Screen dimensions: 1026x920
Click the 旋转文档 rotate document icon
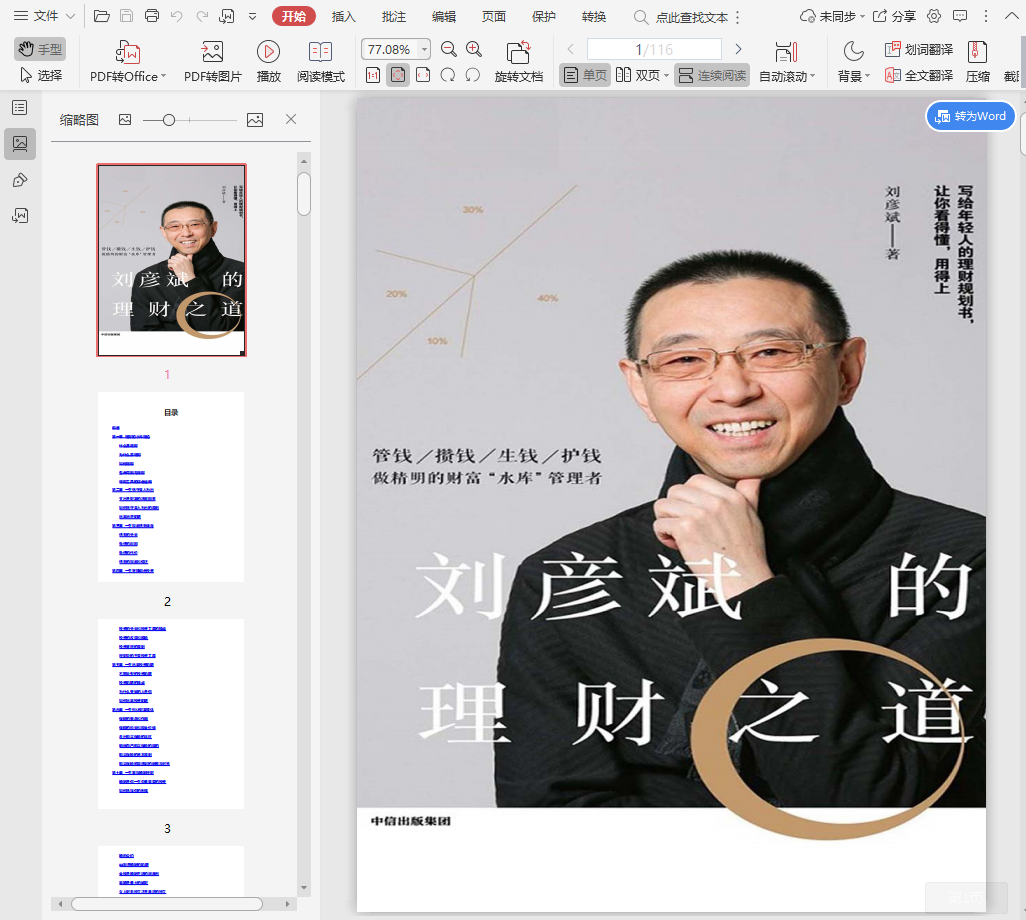518,52
